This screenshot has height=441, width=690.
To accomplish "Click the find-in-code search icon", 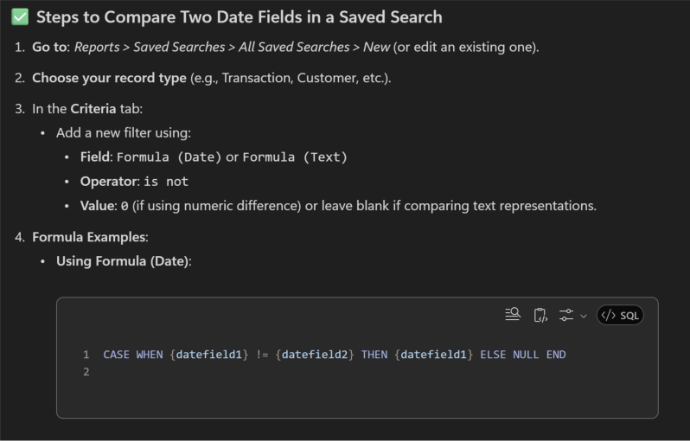I will click(x=513, y=315).
